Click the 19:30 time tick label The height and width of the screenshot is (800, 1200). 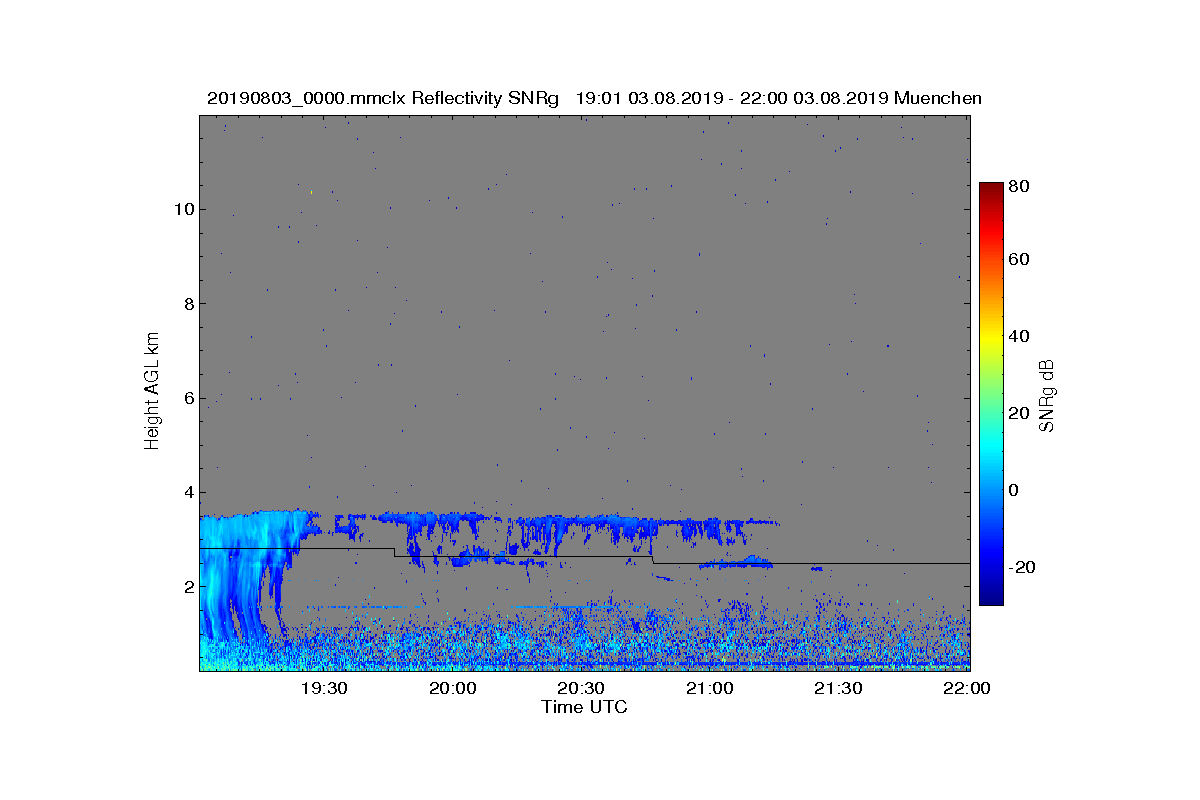[324, 688]
